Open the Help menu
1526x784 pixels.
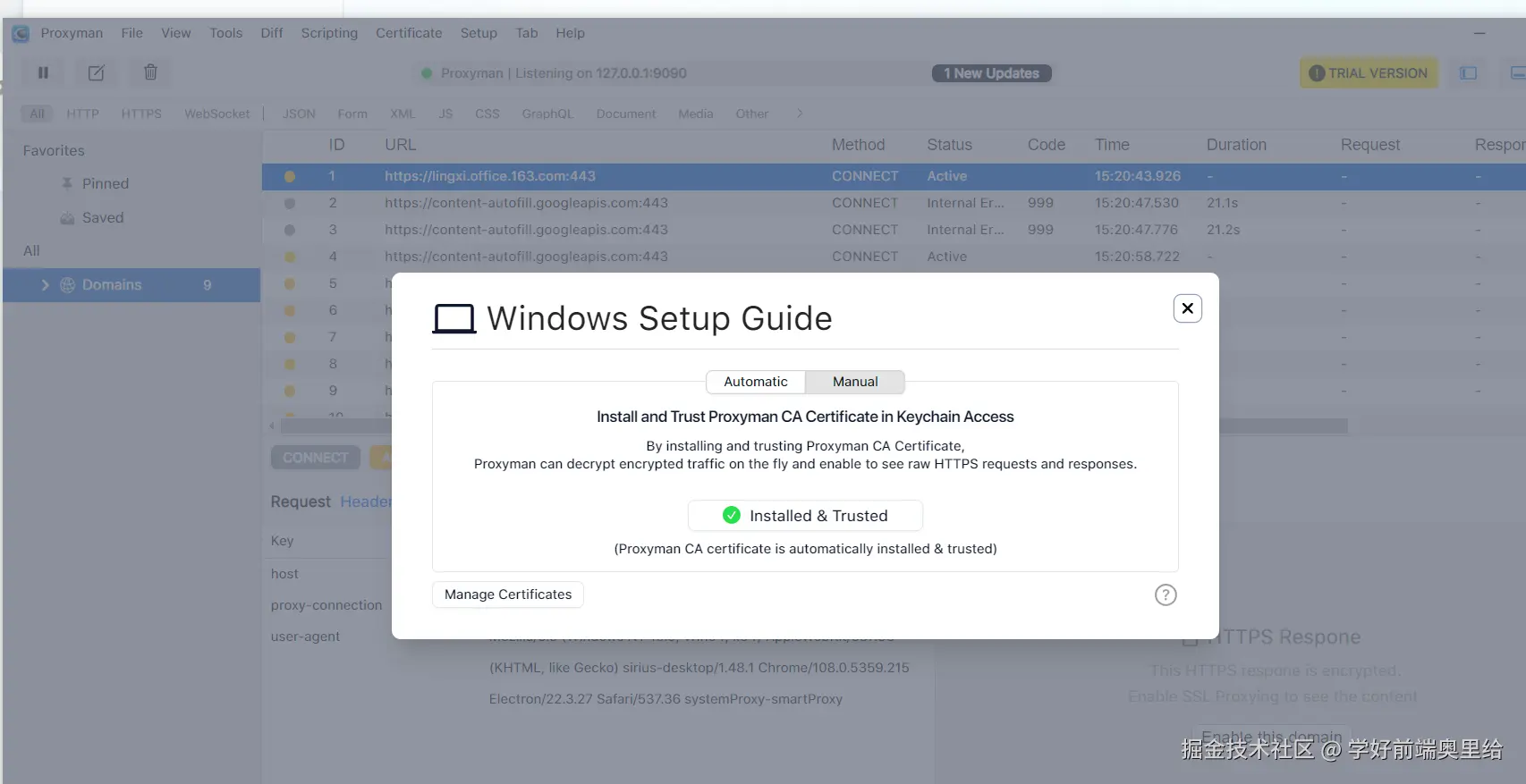[571, 33]
